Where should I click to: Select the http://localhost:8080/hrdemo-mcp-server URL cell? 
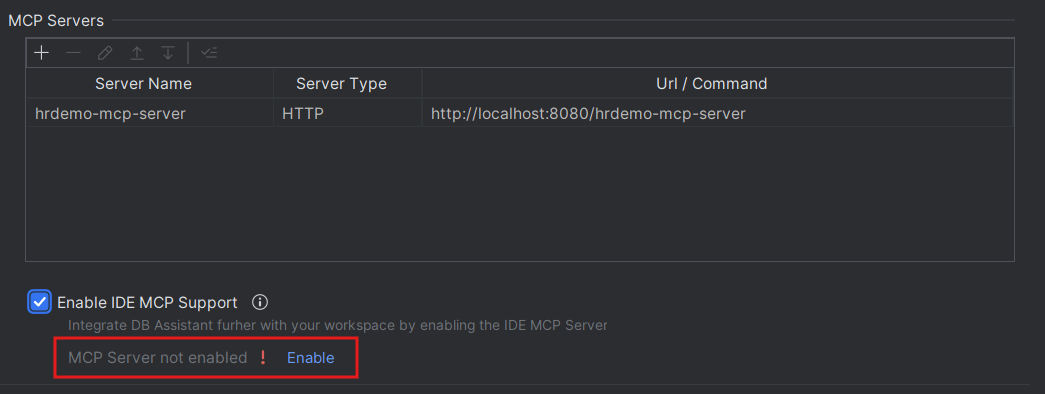(717, 114)
